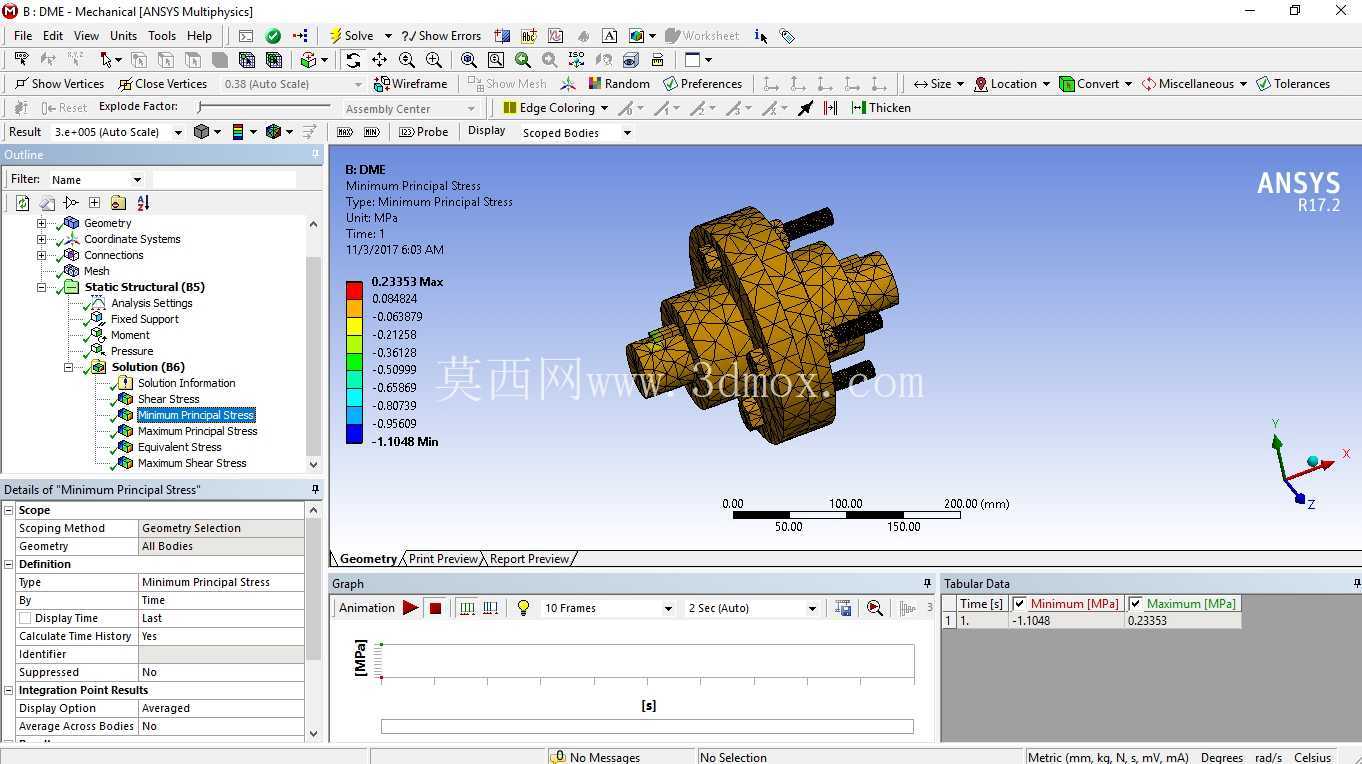Open the Result scale dropdown

pos(178,132)
